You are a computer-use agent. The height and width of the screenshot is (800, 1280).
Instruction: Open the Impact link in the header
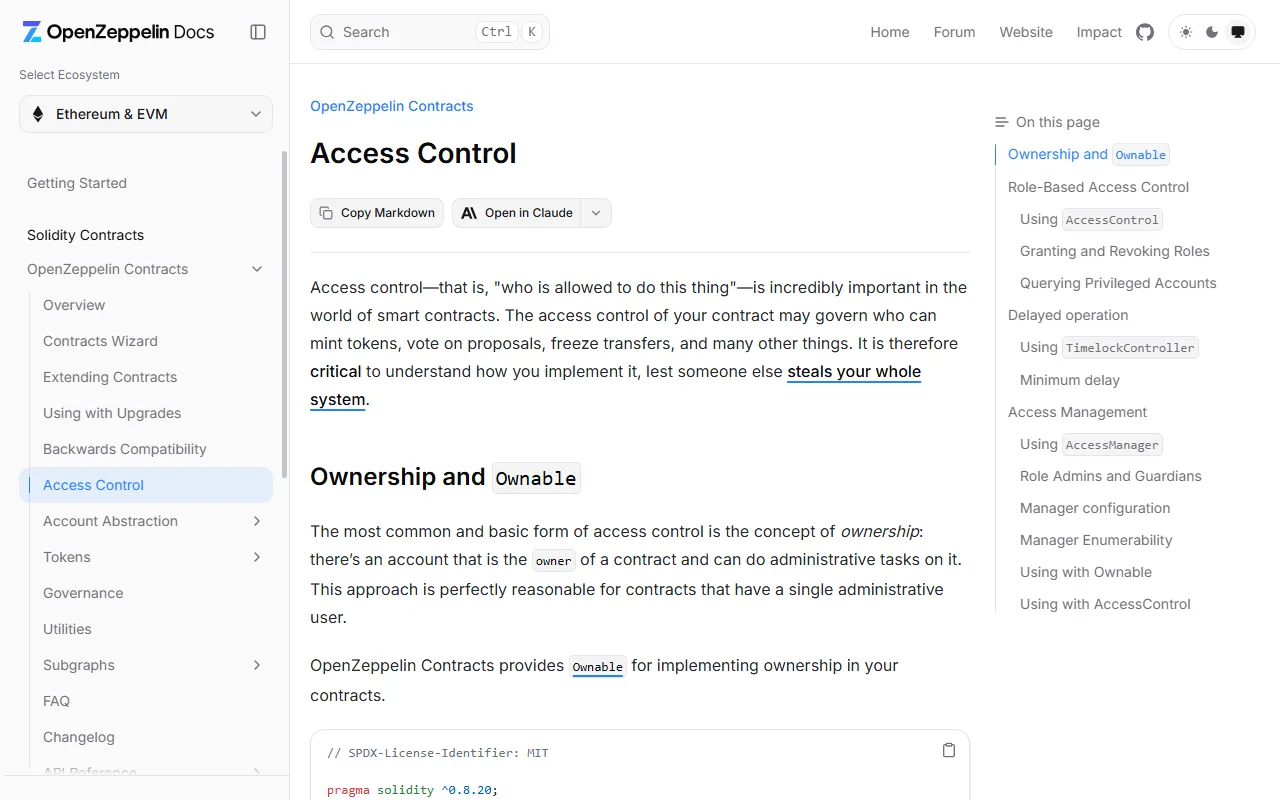coord(1099,32)
